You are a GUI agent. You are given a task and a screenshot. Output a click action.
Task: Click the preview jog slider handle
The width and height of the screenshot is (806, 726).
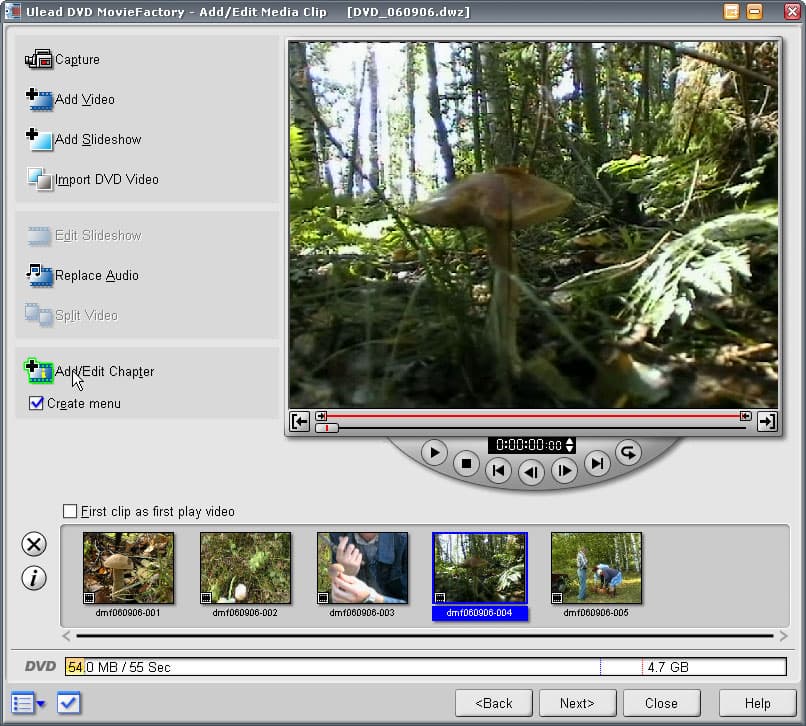[327, 428]
